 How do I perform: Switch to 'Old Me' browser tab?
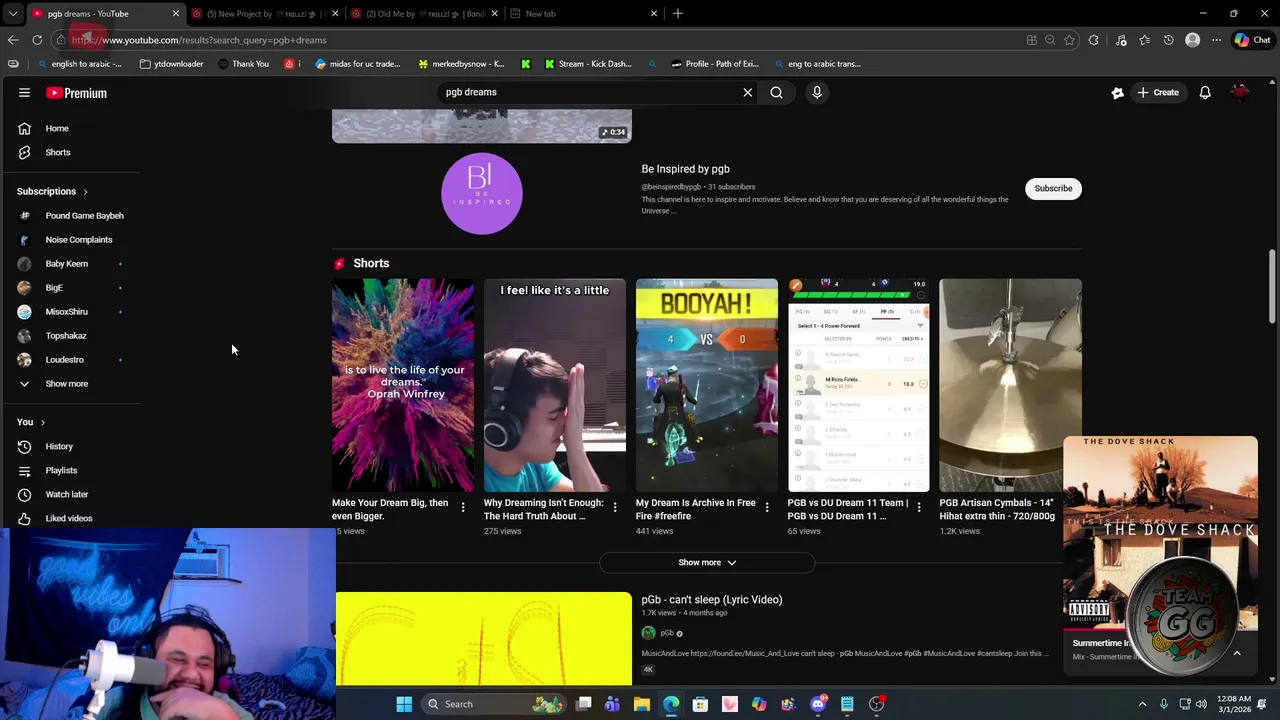(x=425, y=14)
